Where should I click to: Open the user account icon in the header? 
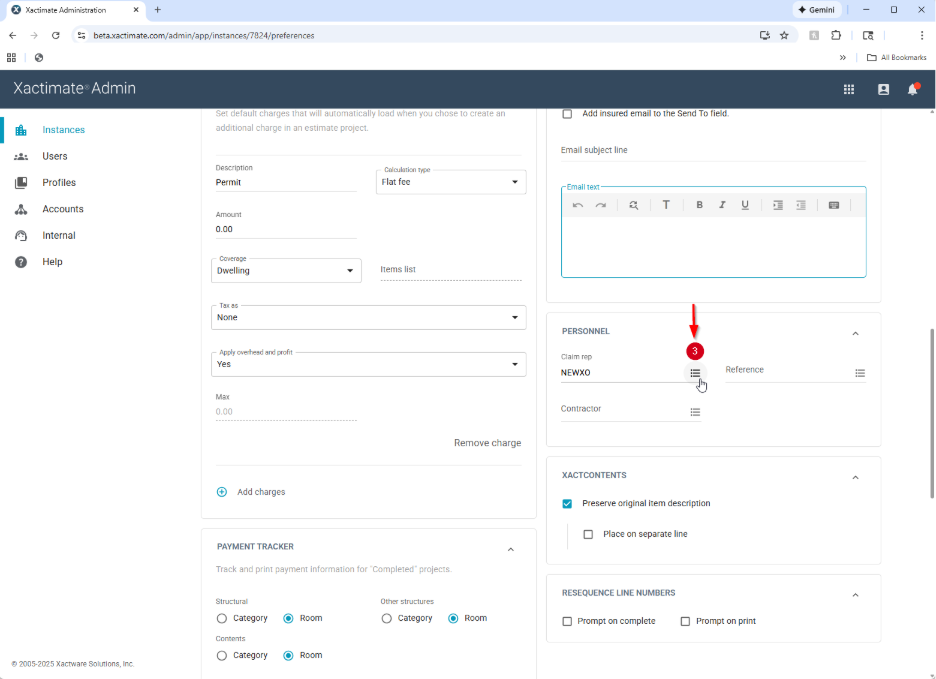tap(883, 89)
